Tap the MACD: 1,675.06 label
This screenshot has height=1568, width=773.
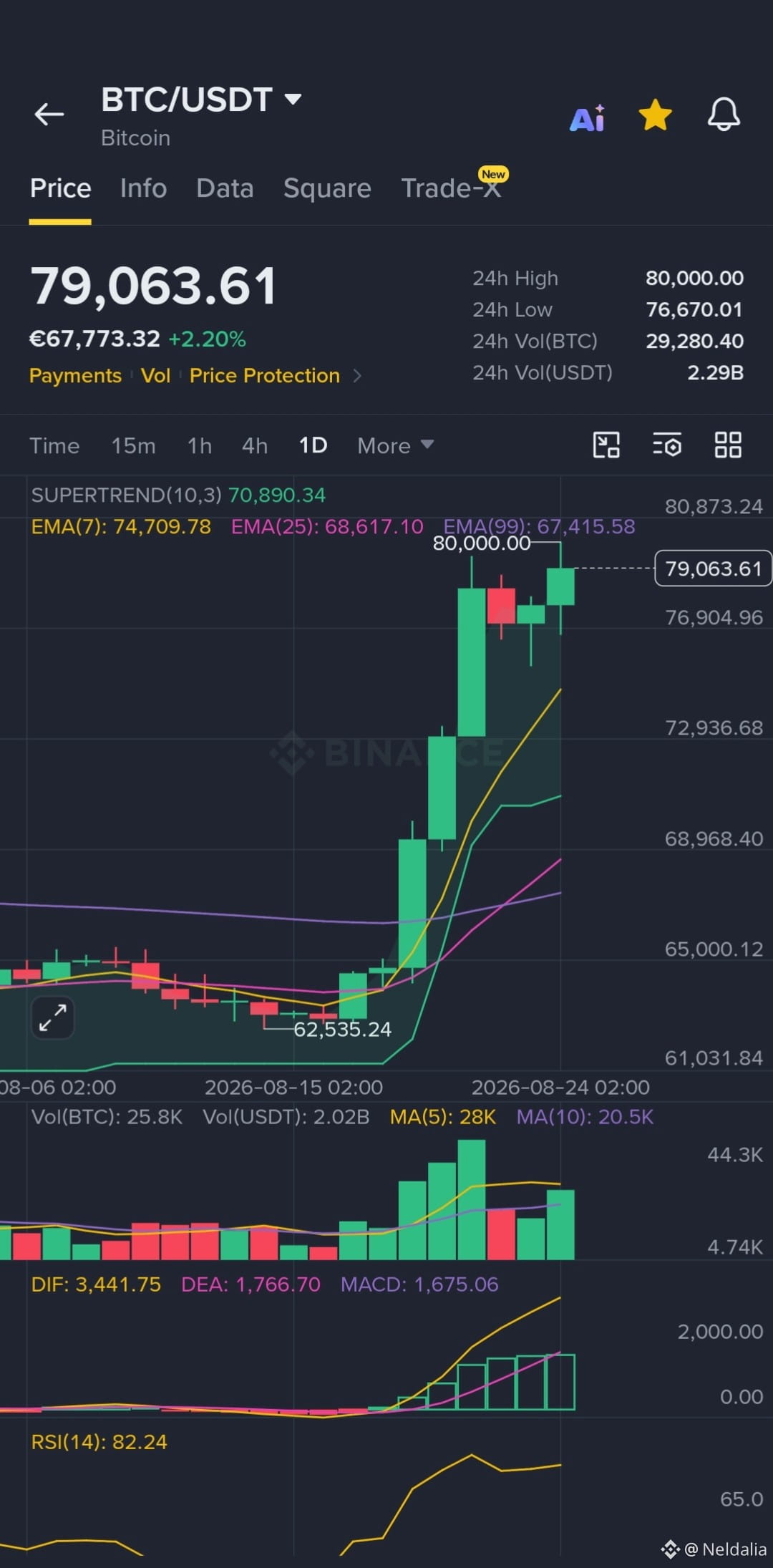tap(419, 1284)
